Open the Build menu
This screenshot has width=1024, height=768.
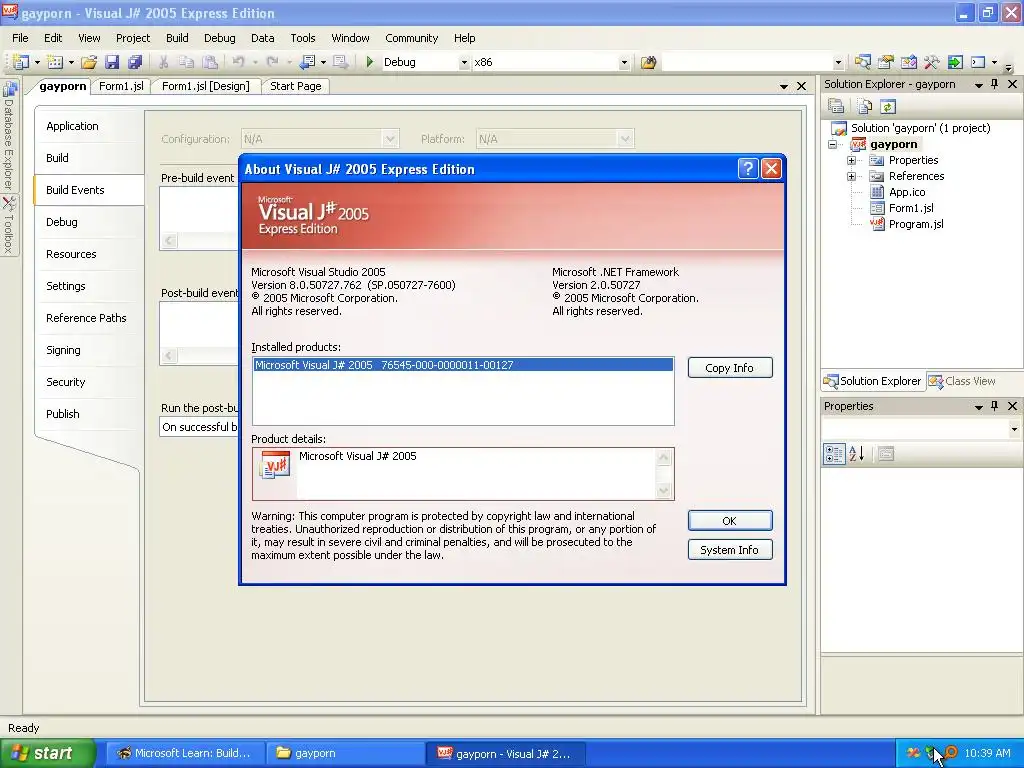coord(177,38)
